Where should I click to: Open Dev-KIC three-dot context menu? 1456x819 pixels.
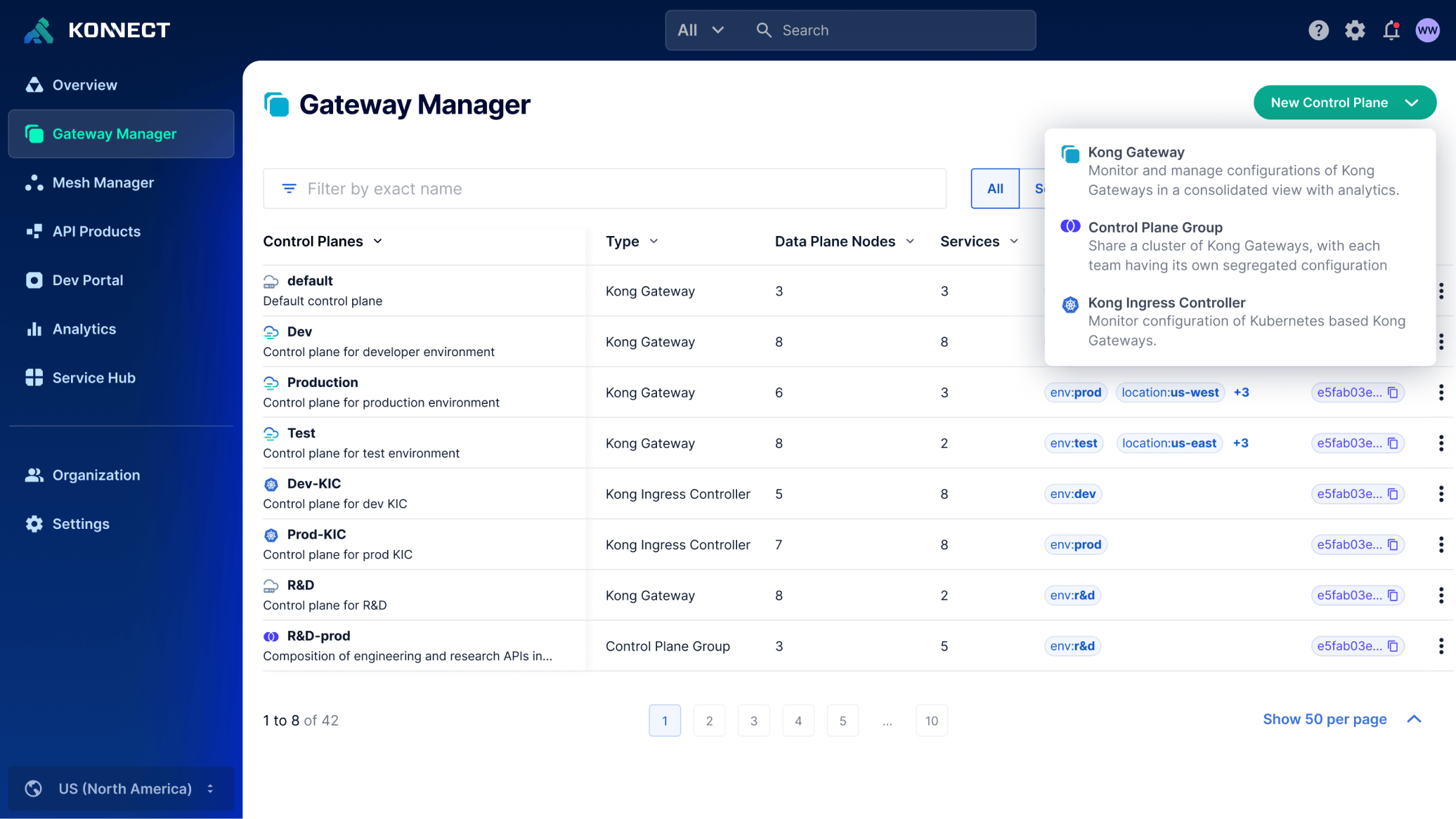pyautogui.click(x=1441, y=494)
